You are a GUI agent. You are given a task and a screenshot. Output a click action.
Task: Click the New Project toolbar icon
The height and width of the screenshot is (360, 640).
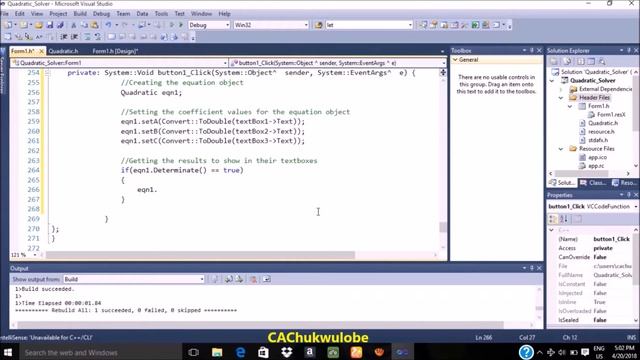pos(7,25)
